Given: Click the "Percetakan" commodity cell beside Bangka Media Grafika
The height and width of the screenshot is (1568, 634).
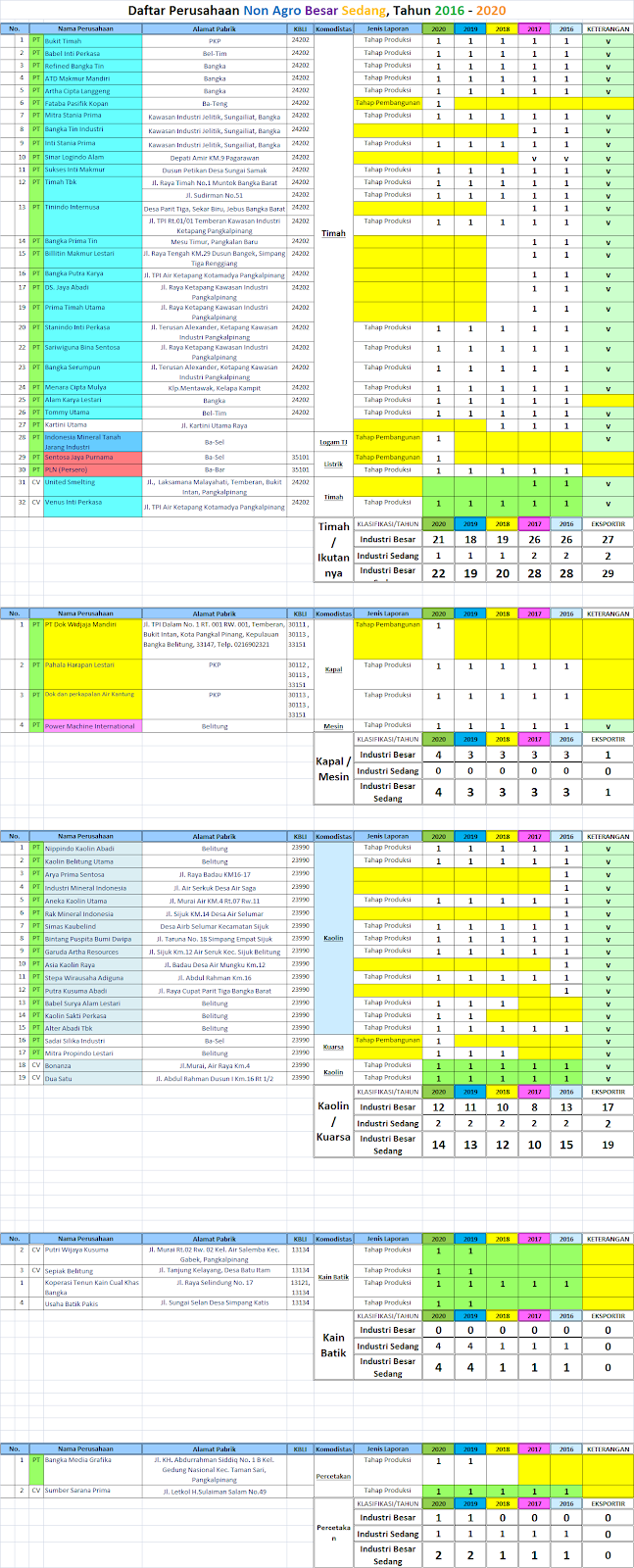Looking at the screenshot, I should click(x=333, y=1475).
